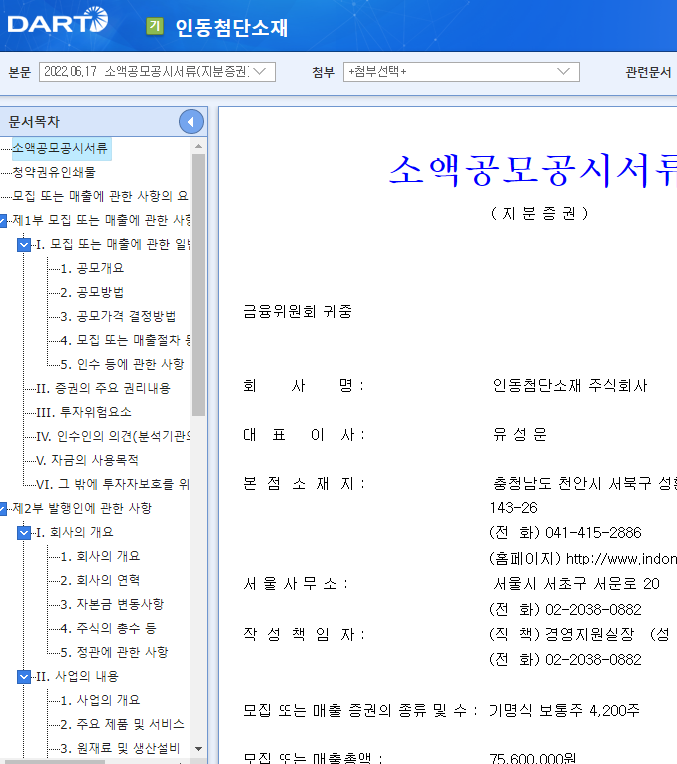677x764 pixels.
Task: Collapse the 문서목차 panel with the arrow button
Action: point(191,122)
